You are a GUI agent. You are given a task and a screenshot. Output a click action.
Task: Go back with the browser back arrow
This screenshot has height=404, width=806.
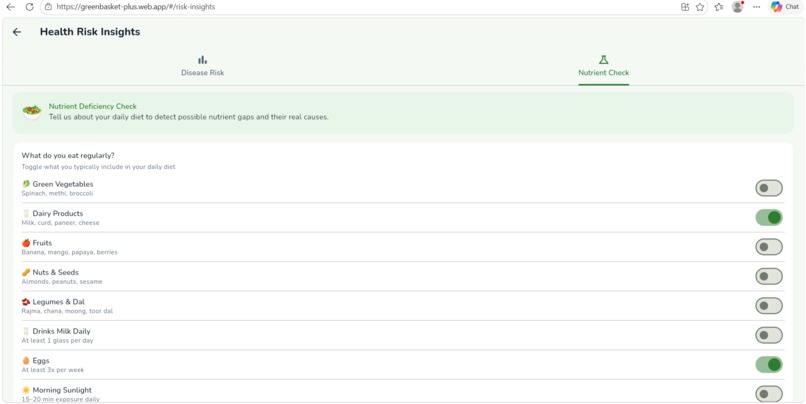click(10, 7)
